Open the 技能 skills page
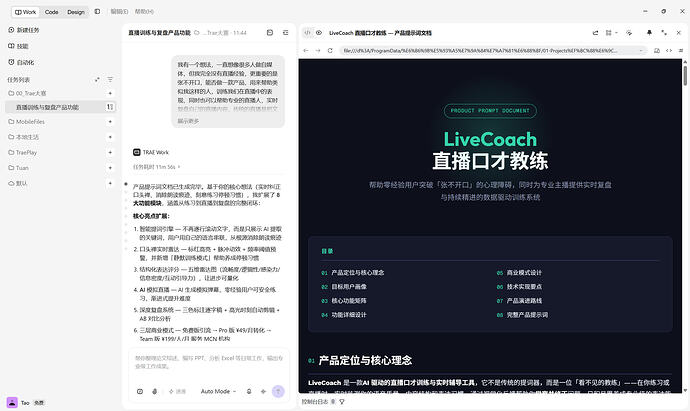The height and width of the screenshot is (411, 690). click(18, 46)
